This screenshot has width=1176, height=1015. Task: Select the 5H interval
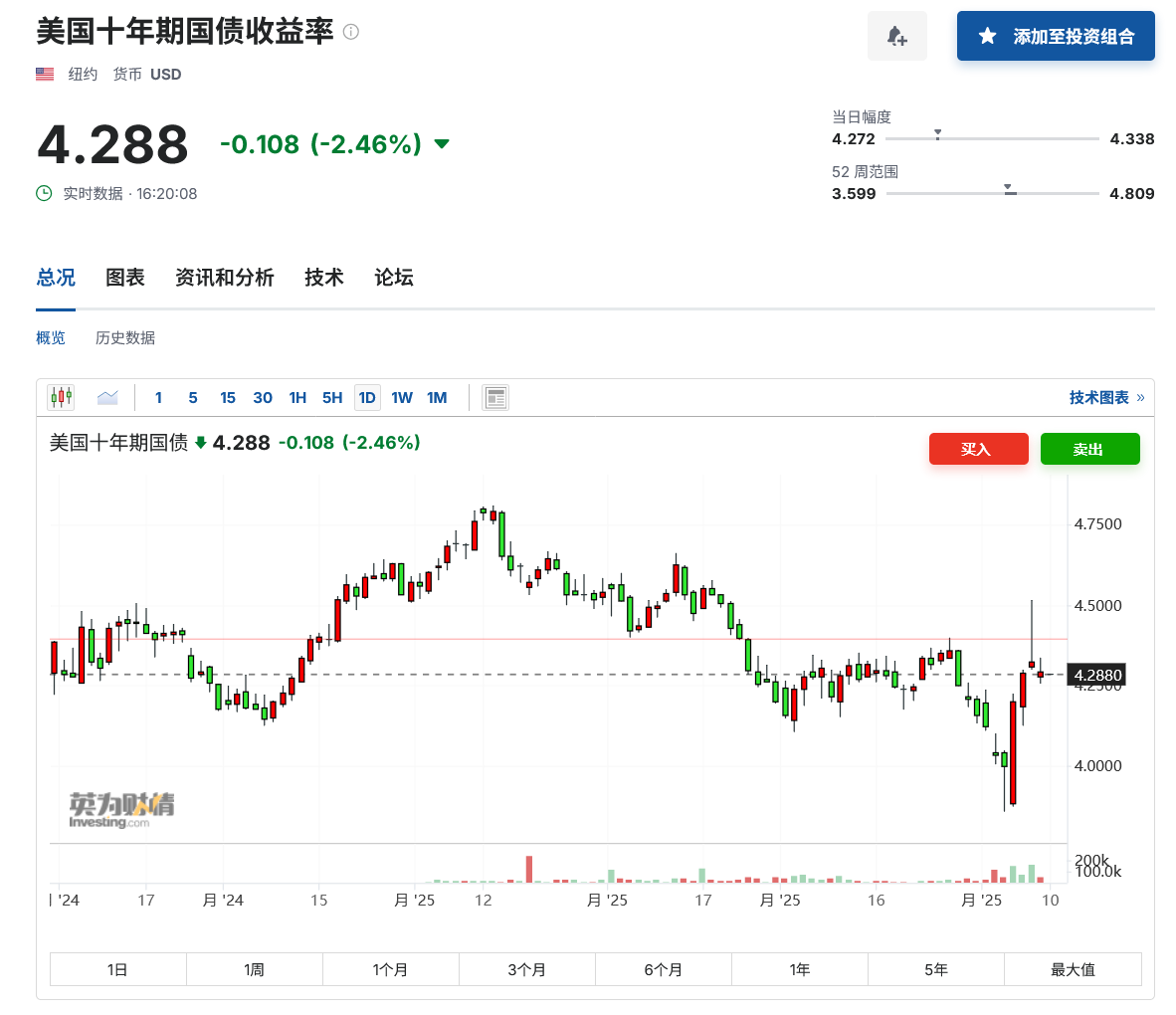point(332,398)
